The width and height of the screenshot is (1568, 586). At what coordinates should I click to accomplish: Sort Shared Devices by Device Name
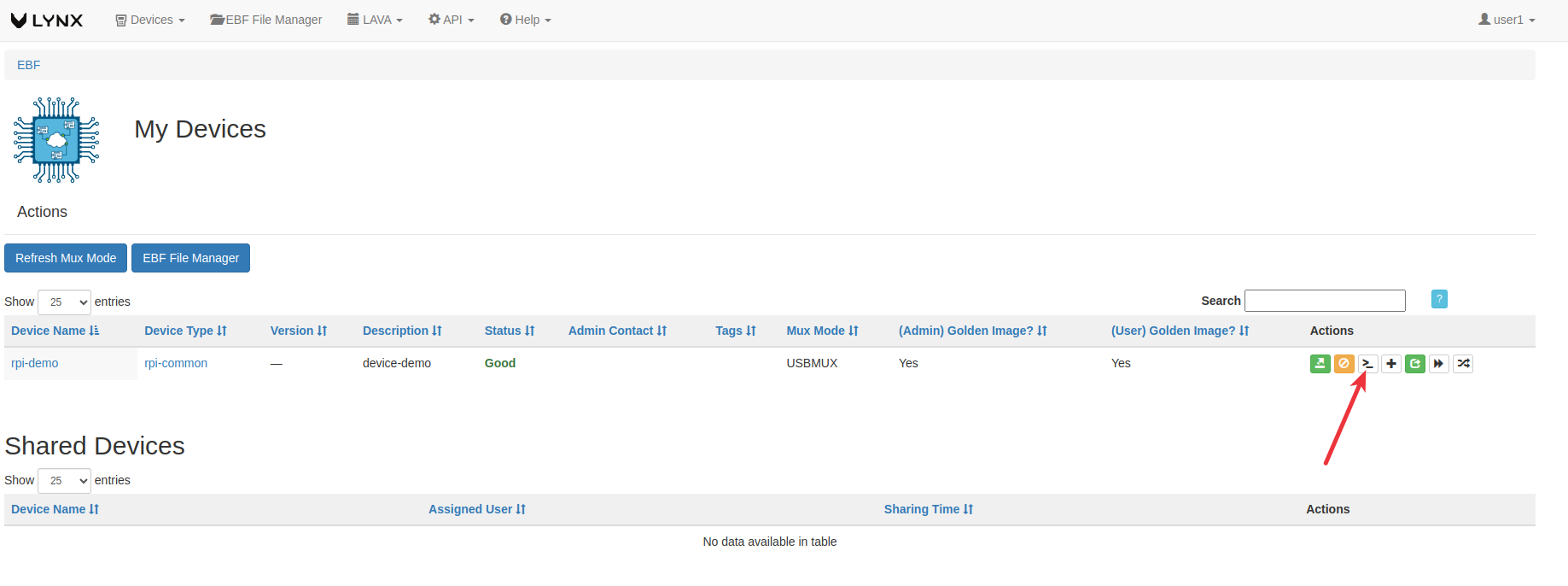[55, 509]
